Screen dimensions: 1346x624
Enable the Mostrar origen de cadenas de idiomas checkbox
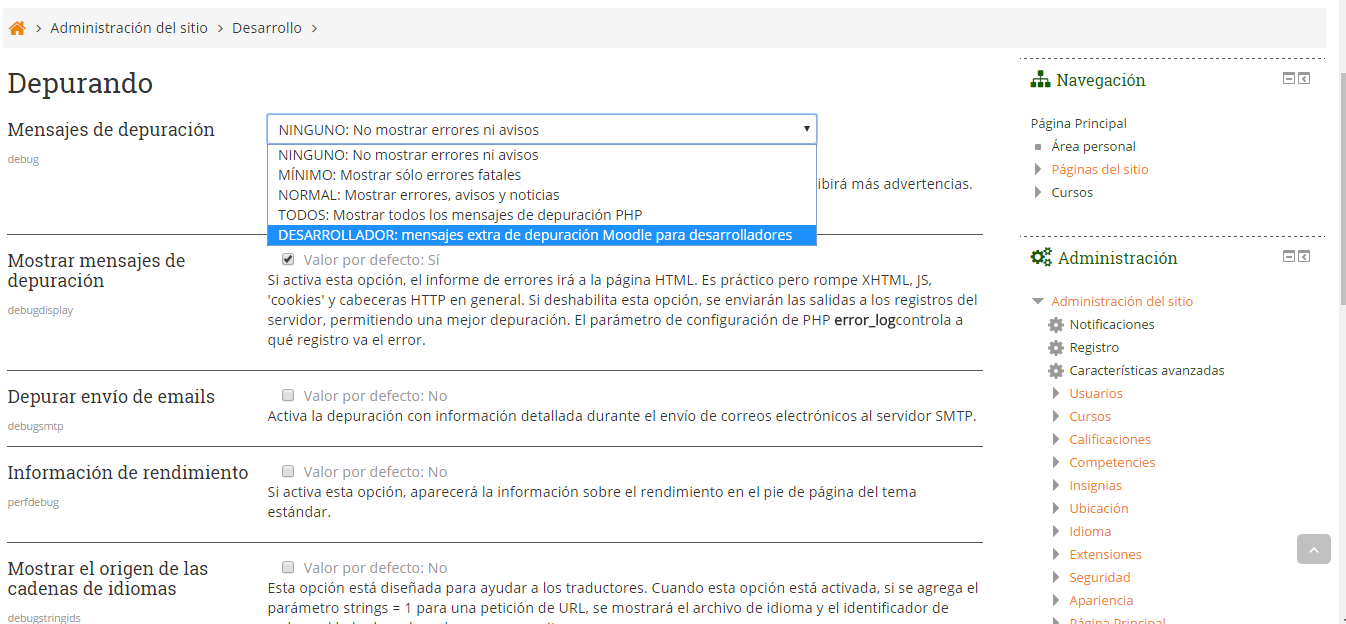pyautogui.click(x=288, y=567)
